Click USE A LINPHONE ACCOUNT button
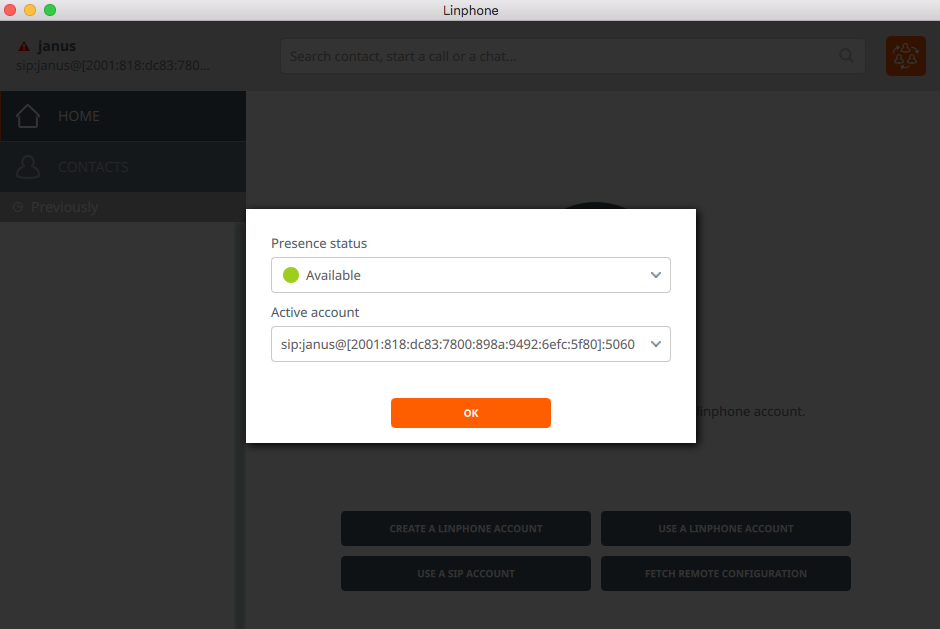This screenshot has height=629, width=940. point(725,528)
